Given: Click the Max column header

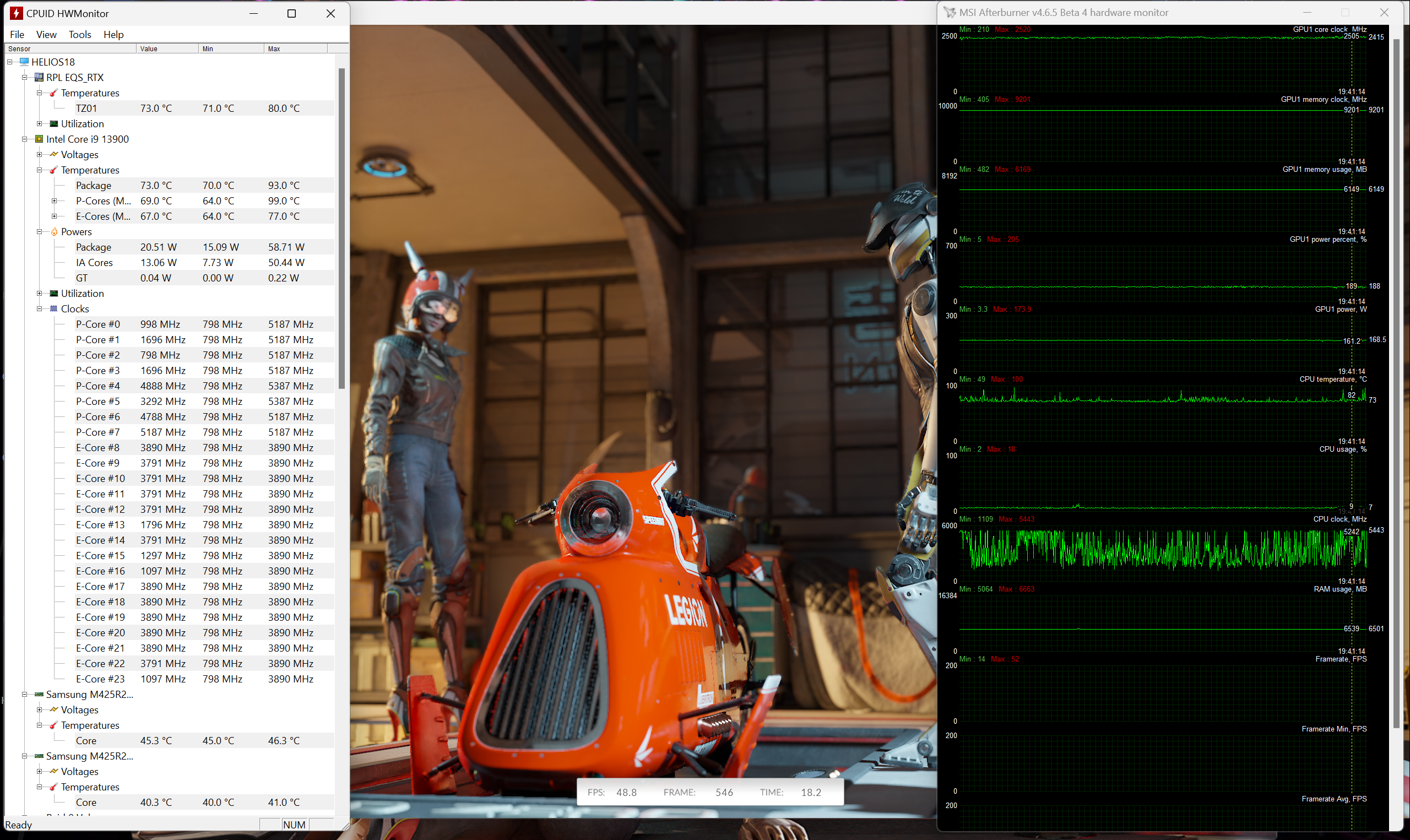Looking at the screenshot, I should click(295, 48).
